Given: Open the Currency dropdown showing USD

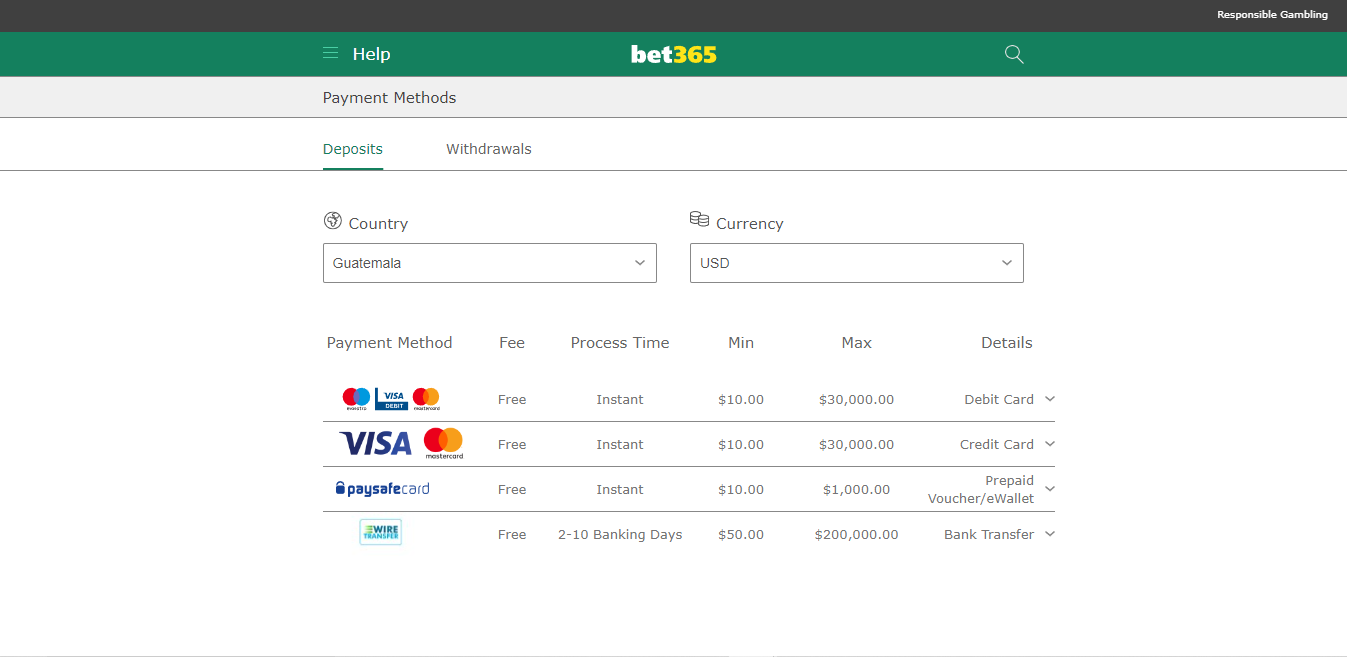Looking at the screenshot, I should (x=857, y=263).
